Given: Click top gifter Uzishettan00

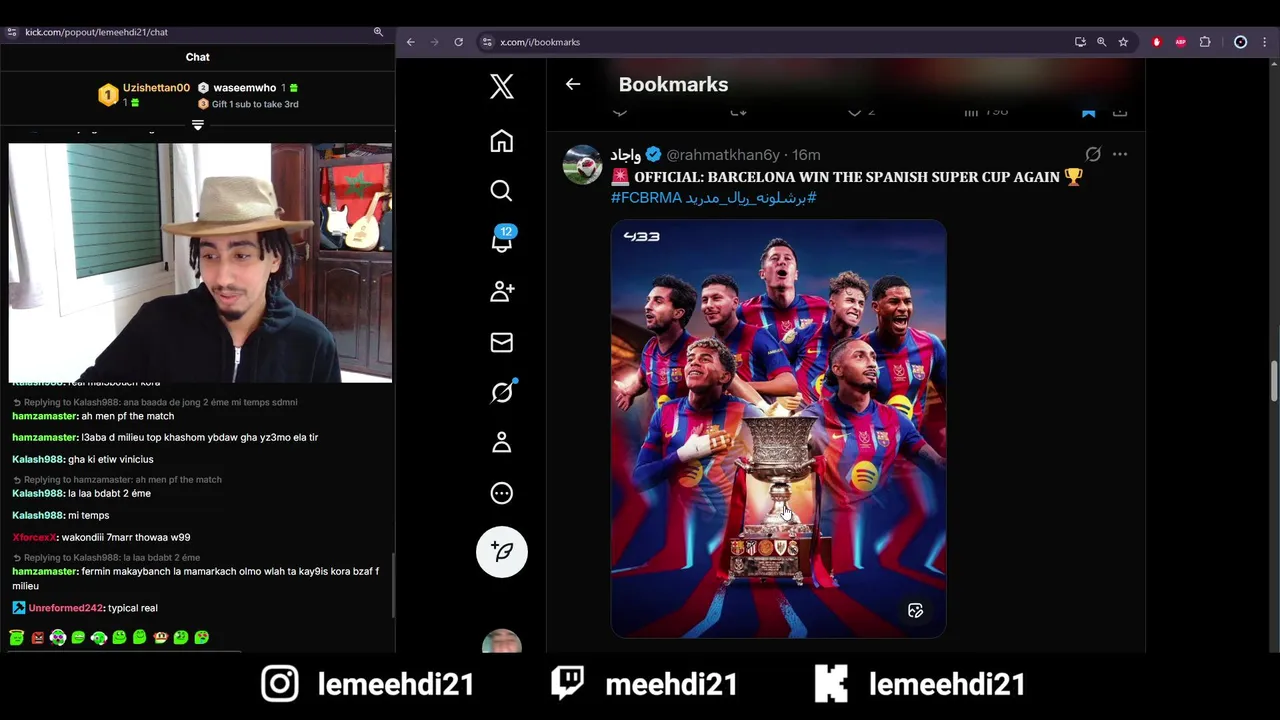Looking at the screenshot, I should pyautogui.click(x=156, y=88).
